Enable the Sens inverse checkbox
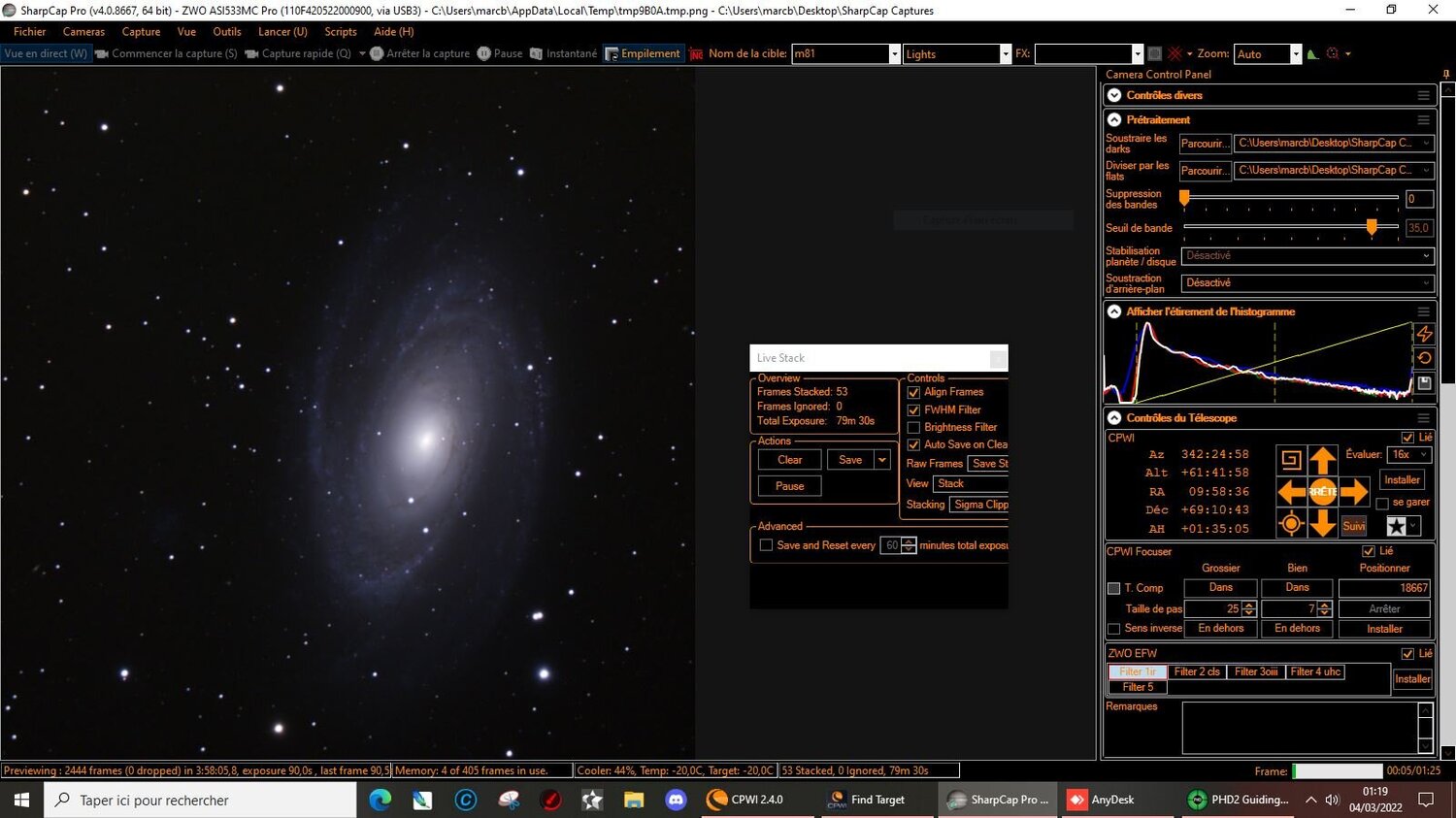The image size is (1456, 818). point(1114,629)
